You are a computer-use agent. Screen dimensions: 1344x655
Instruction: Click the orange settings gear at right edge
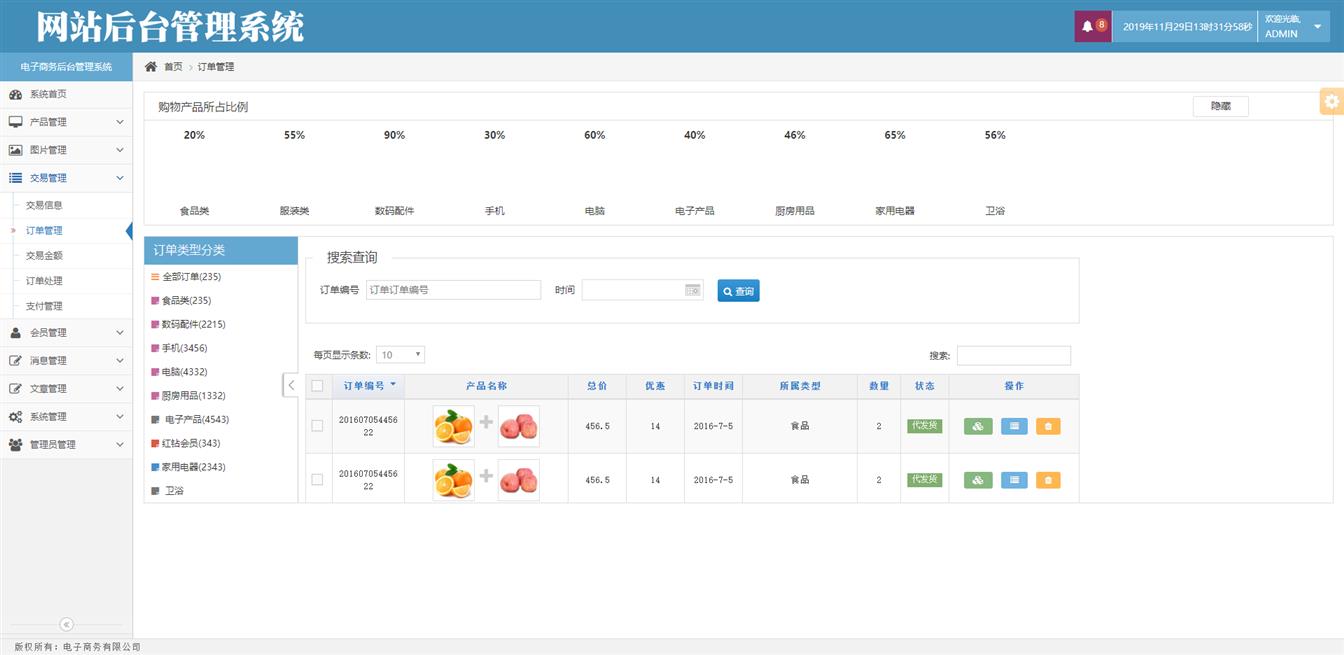(x=1331, y=101)
